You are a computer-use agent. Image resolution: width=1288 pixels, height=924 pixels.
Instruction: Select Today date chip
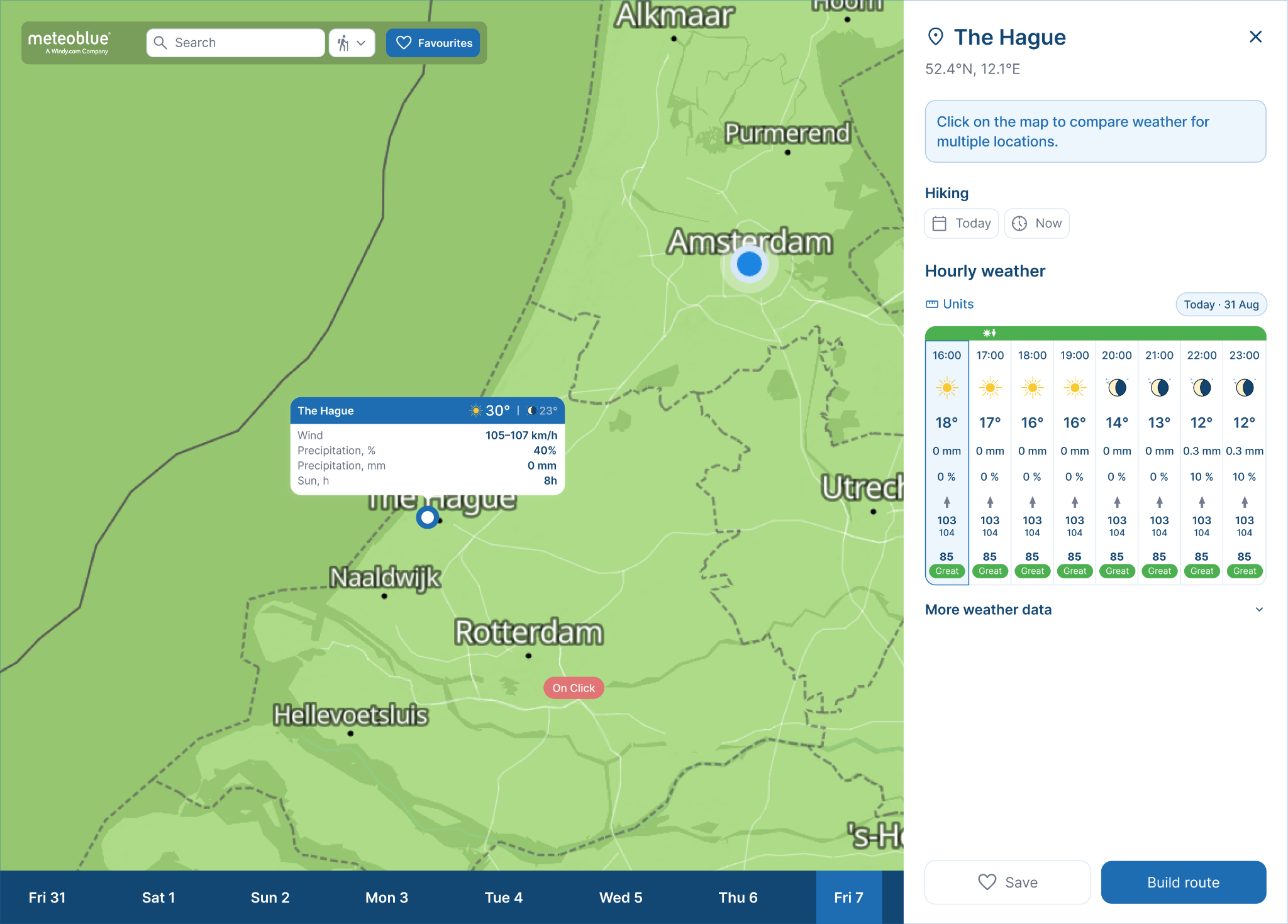tap(961, 223)
